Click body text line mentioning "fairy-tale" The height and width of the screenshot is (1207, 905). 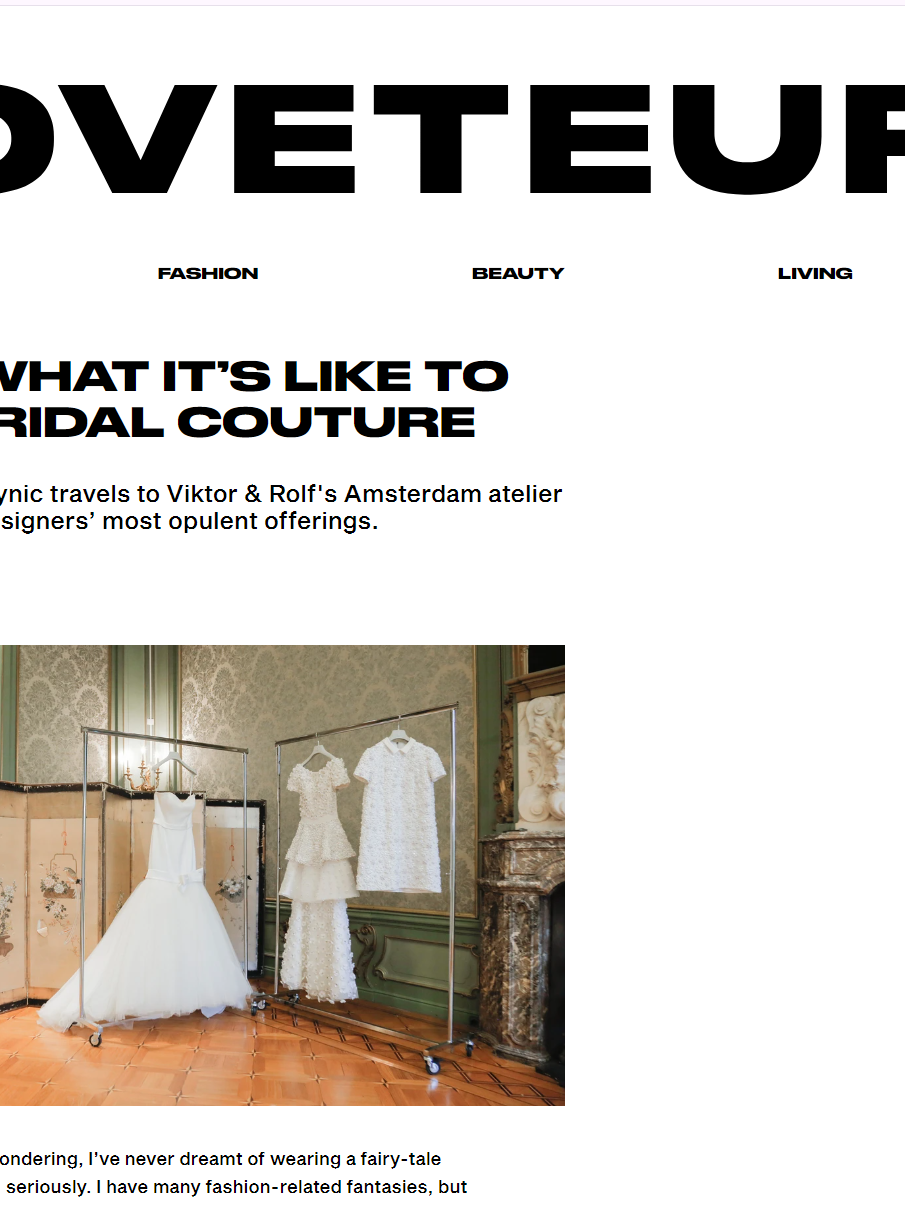coord(220,1159)
